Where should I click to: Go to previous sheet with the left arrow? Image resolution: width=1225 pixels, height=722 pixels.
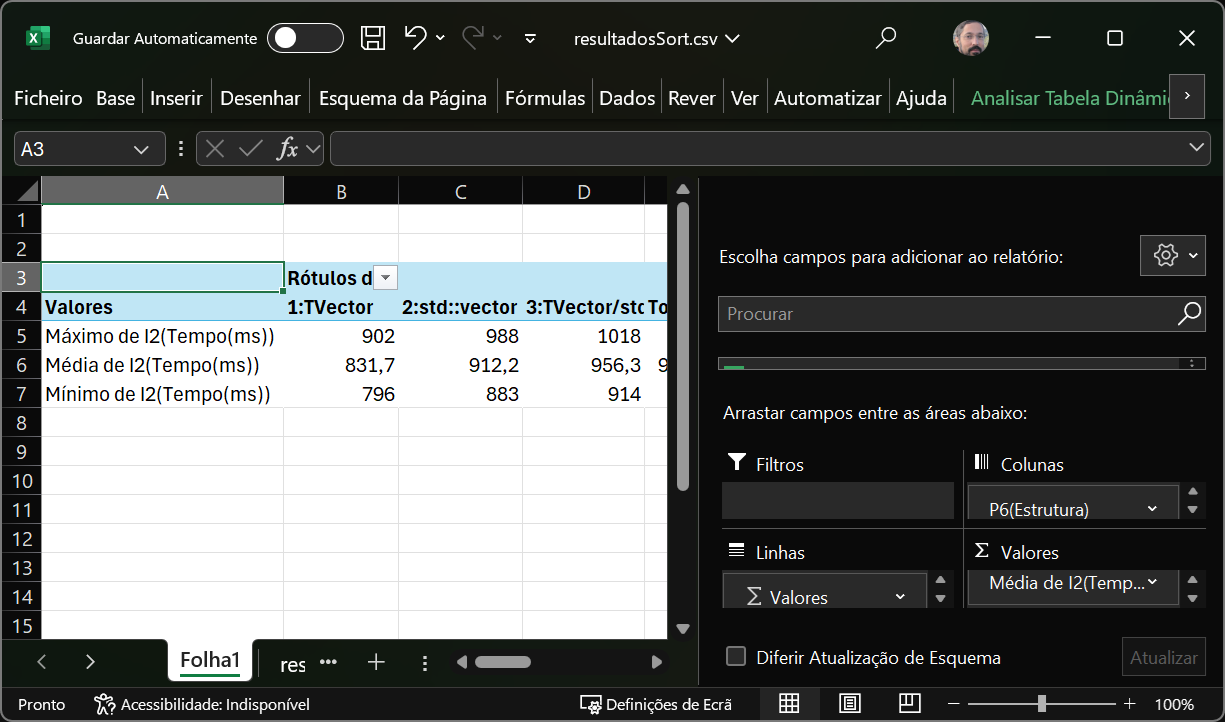[x=42, y=662]
